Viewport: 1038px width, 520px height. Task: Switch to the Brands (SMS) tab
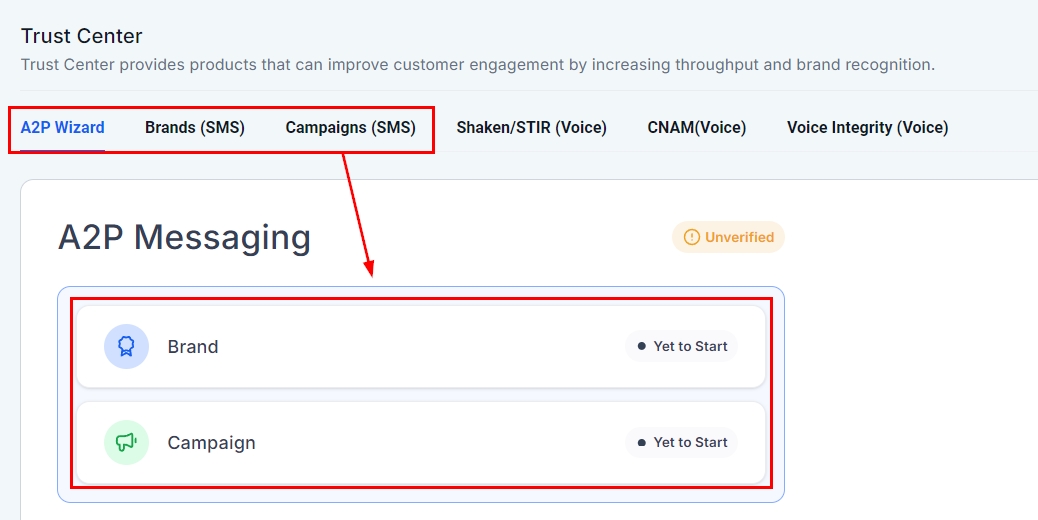point(195,127)
